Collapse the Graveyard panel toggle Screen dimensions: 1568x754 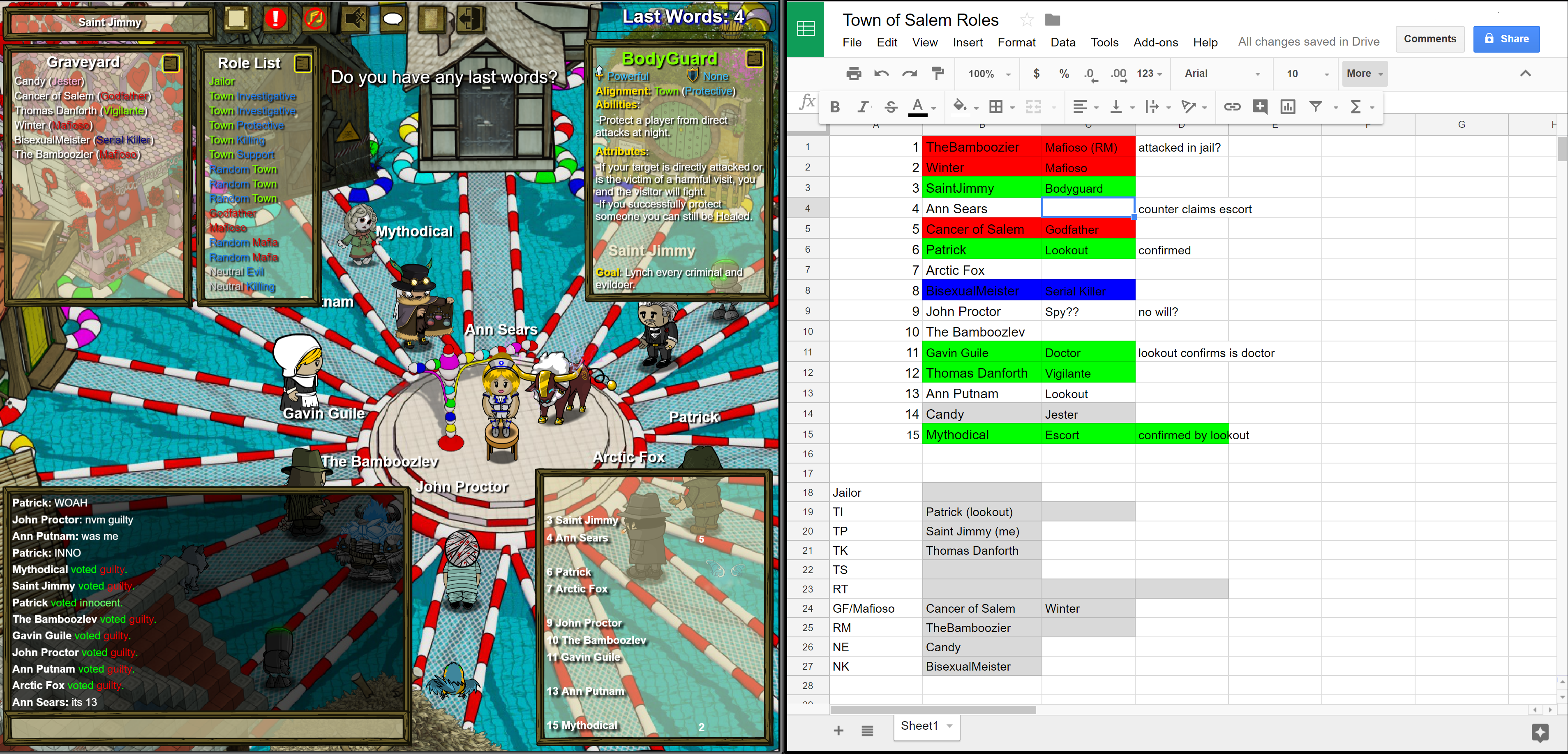point(171,63)
